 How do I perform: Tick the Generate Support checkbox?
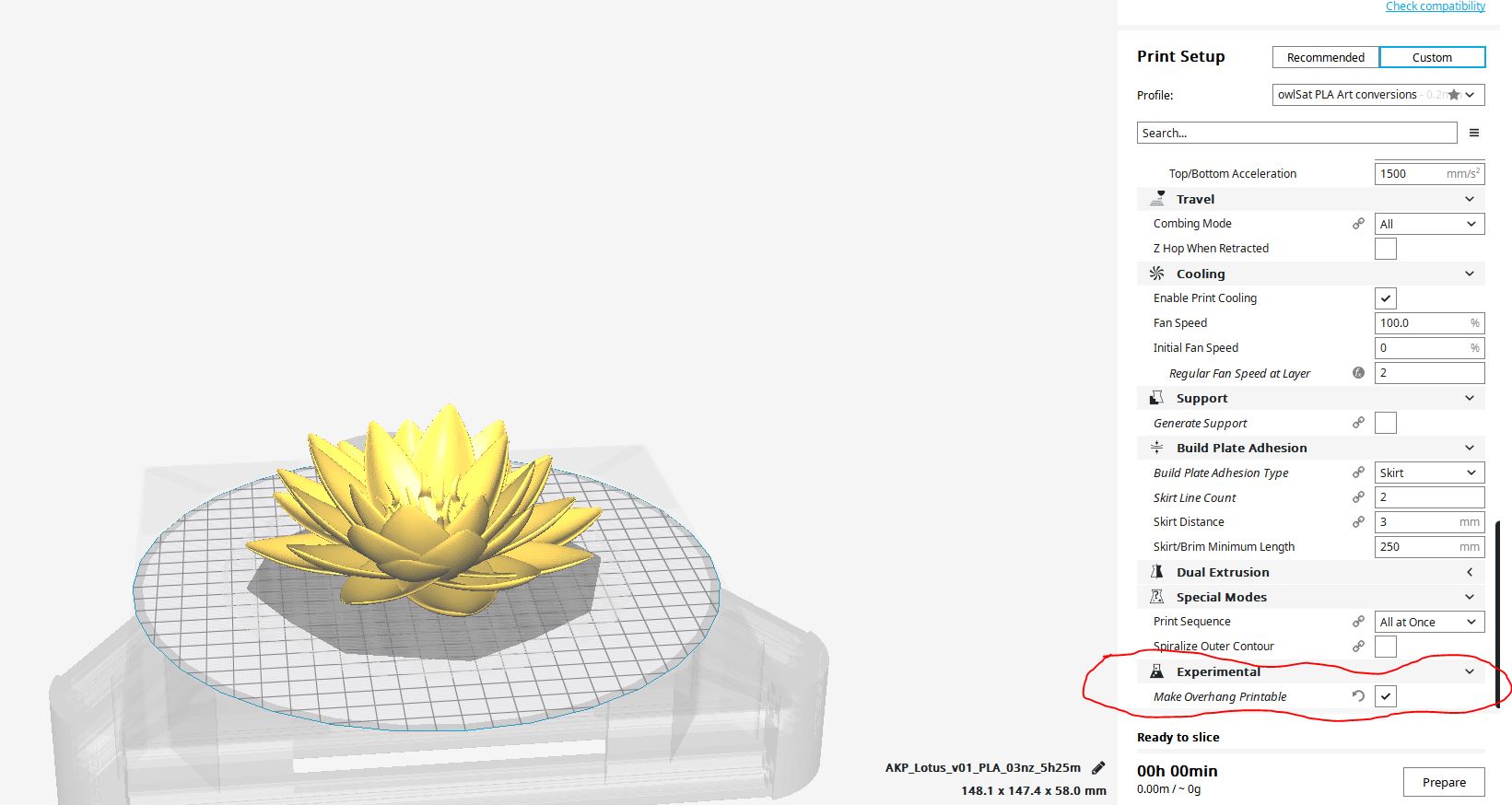[x=1386, y=423]
